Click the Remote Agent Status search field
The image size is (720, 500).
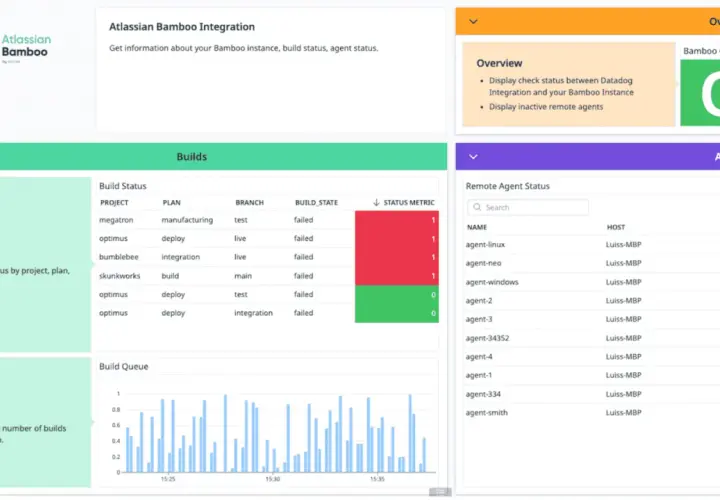[x=528, y=208]
